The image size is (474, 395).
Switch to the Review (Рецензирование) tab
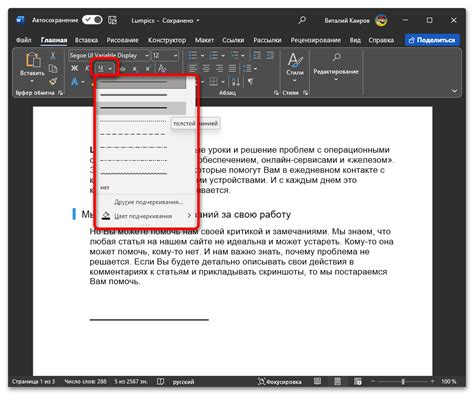coord(316,40)
